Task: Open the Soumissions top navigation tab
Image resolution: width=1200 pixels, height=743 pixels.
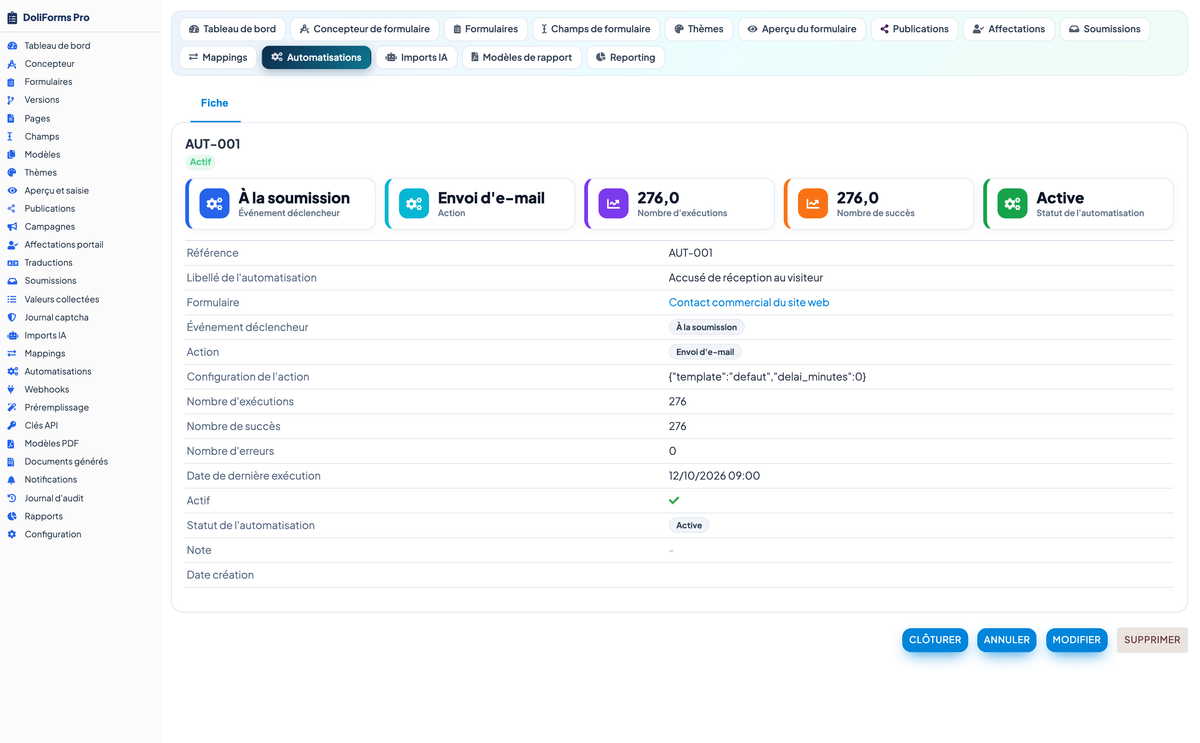Action: [1104, 29]
